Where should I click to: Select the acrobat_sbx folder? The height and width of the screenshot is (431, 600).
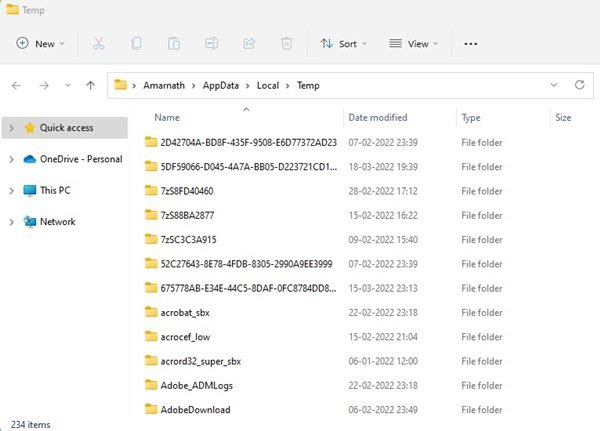click(x=178, y=312)
